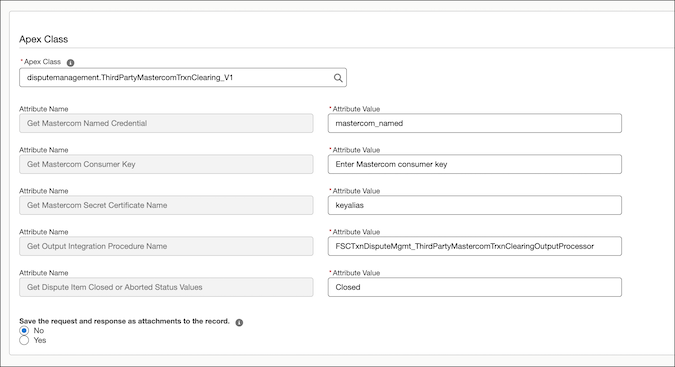Click Get Output Integration Procedure Name field
Viewport: 675px width, 367px height.
166,246
